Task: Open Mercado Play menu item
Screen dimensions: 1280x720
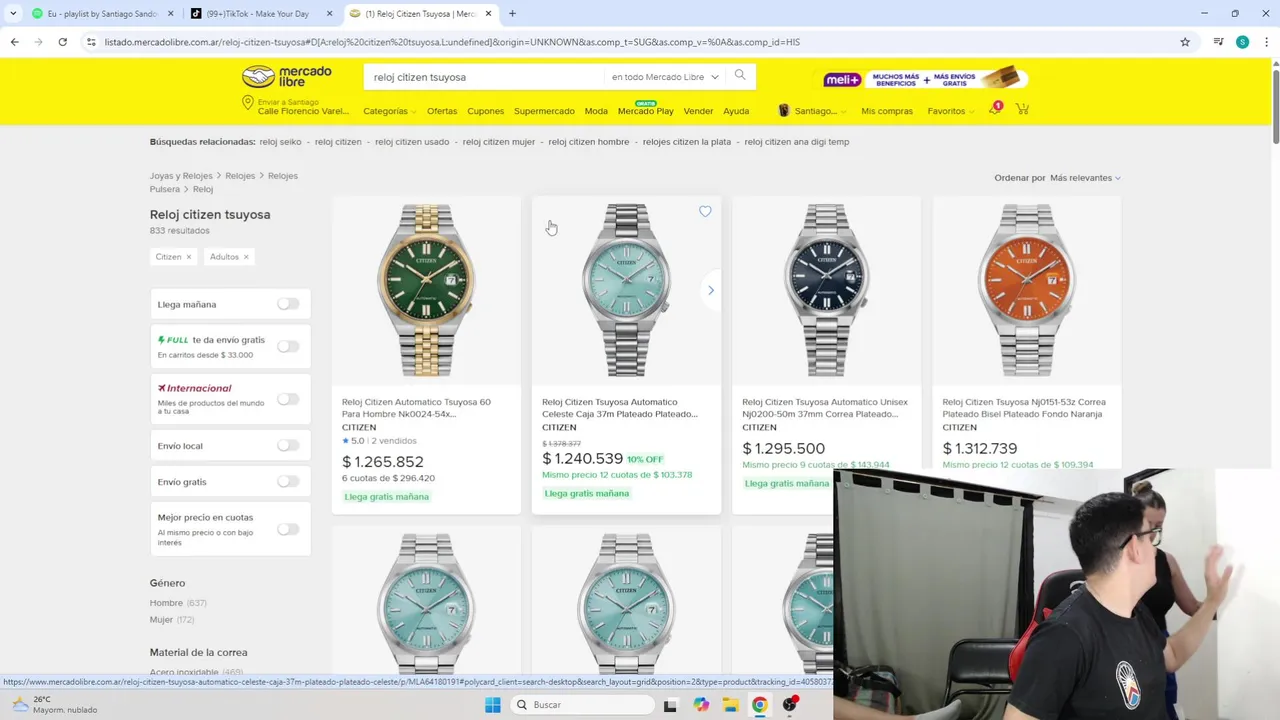Action: pyautogui.click(x=646, y=111)
